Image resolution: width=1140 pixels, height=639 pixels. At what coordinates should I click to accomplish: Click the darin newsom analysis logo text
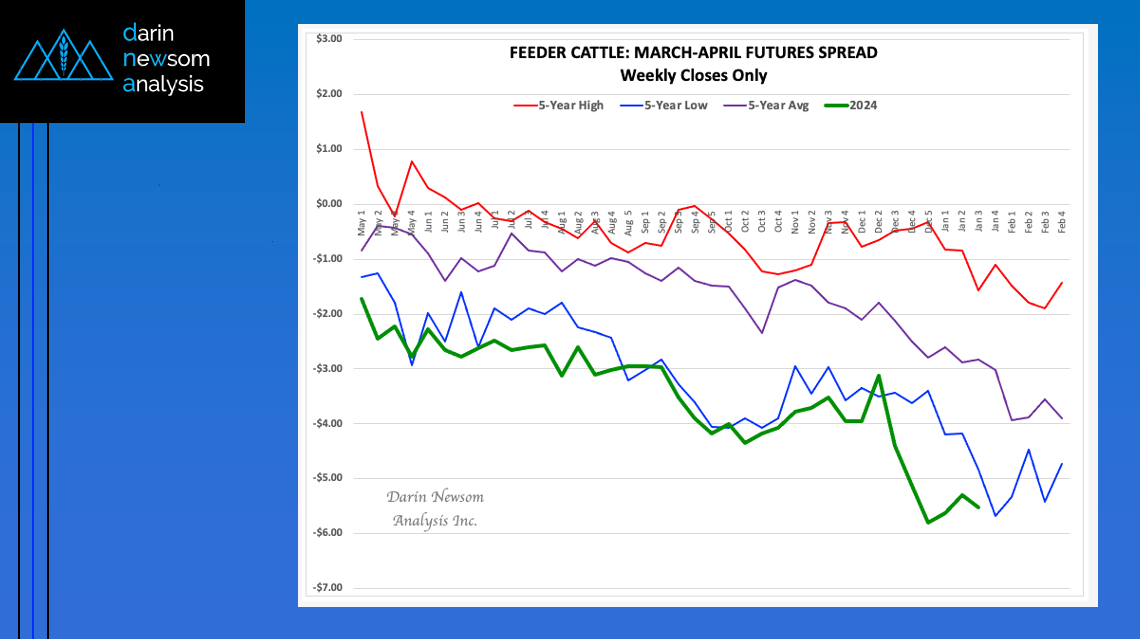[x=166, y=58]
